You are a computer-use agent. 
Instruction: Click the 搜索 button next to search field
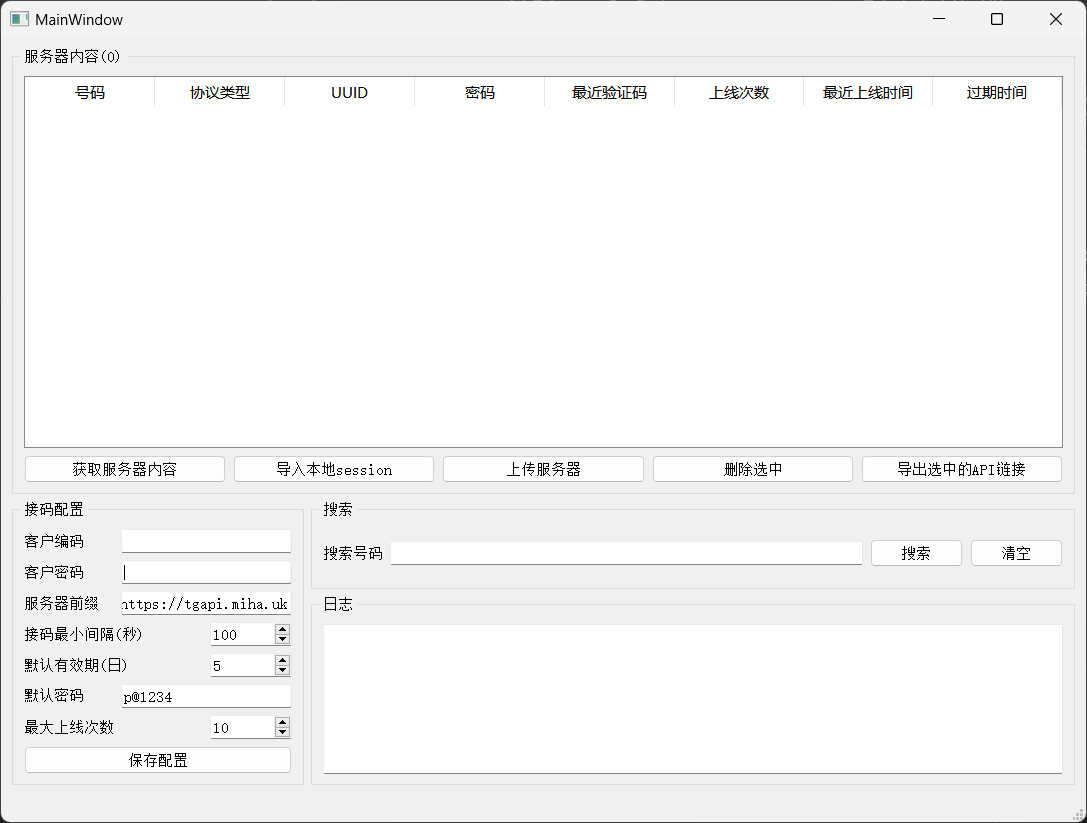pos(915,553)
